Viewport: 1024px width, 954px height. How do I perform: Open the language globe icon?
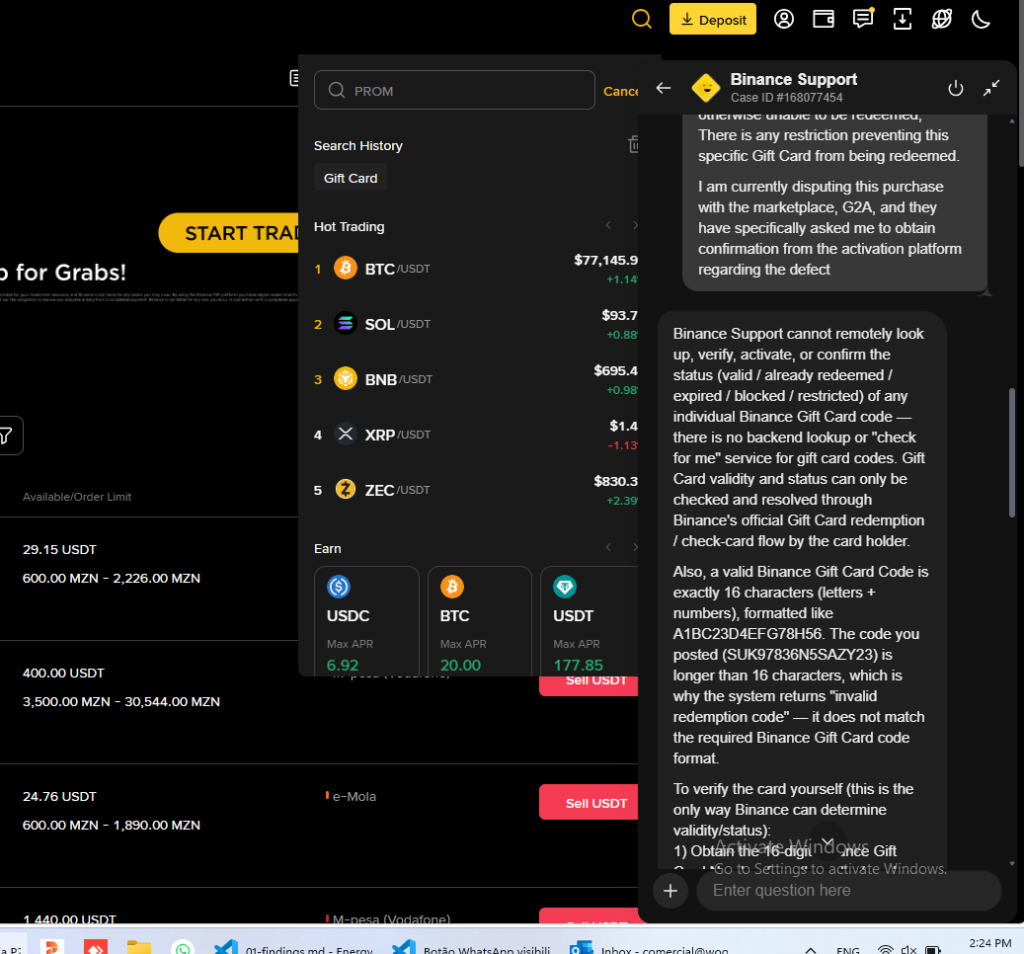click(941, 19)
